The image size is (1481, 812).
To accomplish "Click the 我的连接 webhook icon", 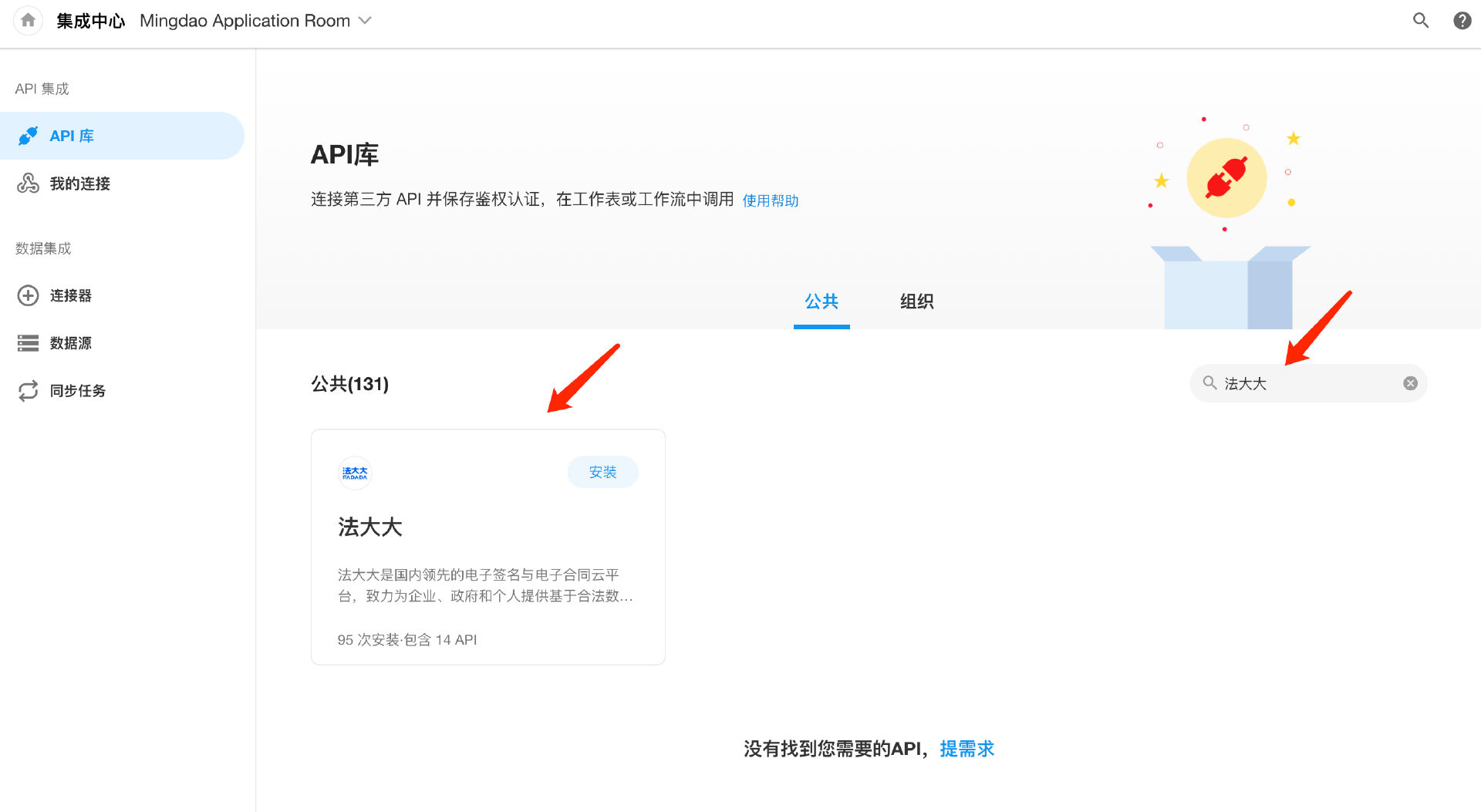I will tap(29, 184).
